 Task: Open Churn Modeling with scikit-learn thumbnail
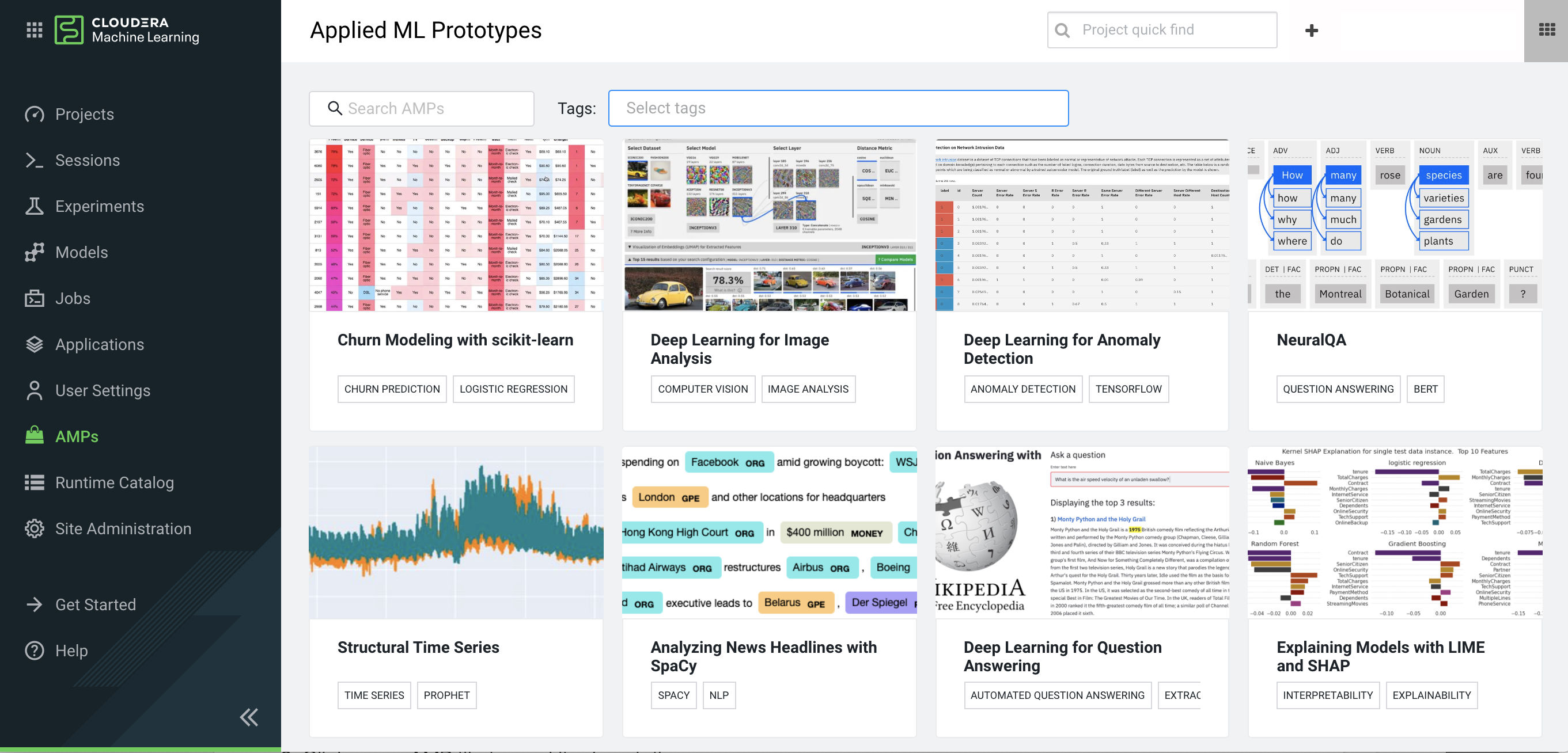pyautogui.click(x=456, y=225)
